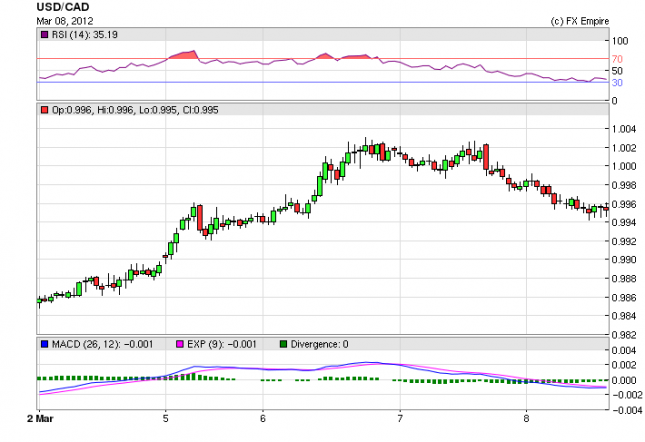645x442 pixels.
Task: Click the price axis label 0.992
Action: pos(624,241)
